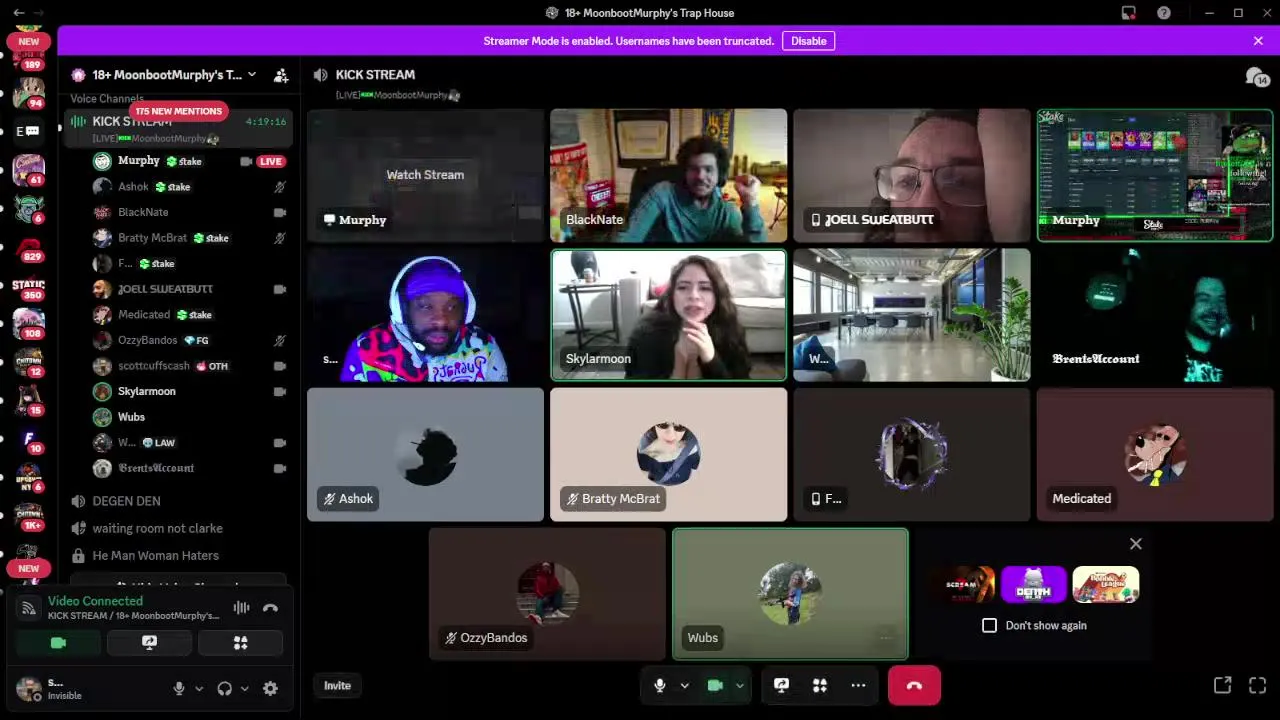Select the Medicated avatar tile

click(1155, 454)
